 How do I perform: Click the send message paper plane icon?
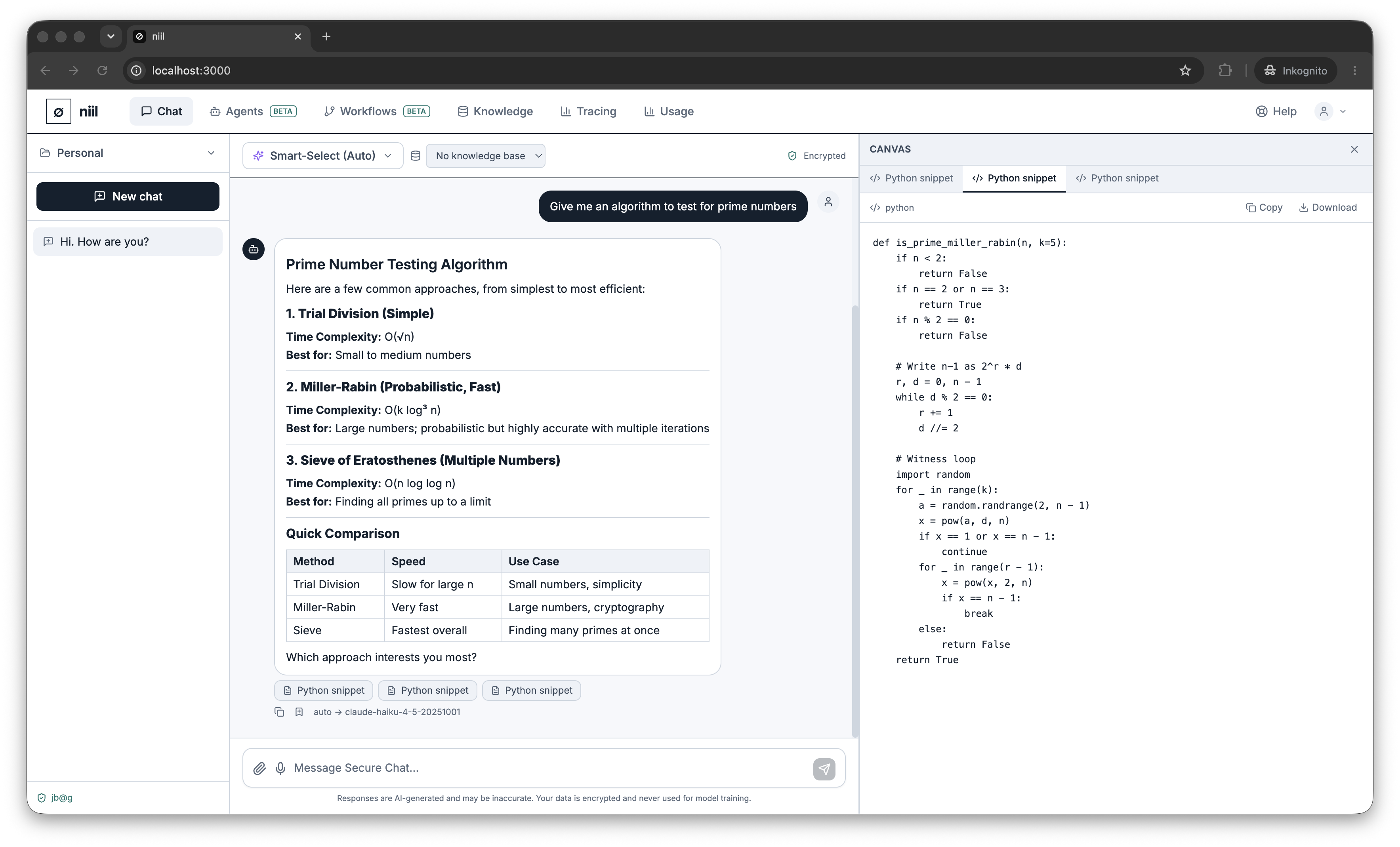coord(824,769)
